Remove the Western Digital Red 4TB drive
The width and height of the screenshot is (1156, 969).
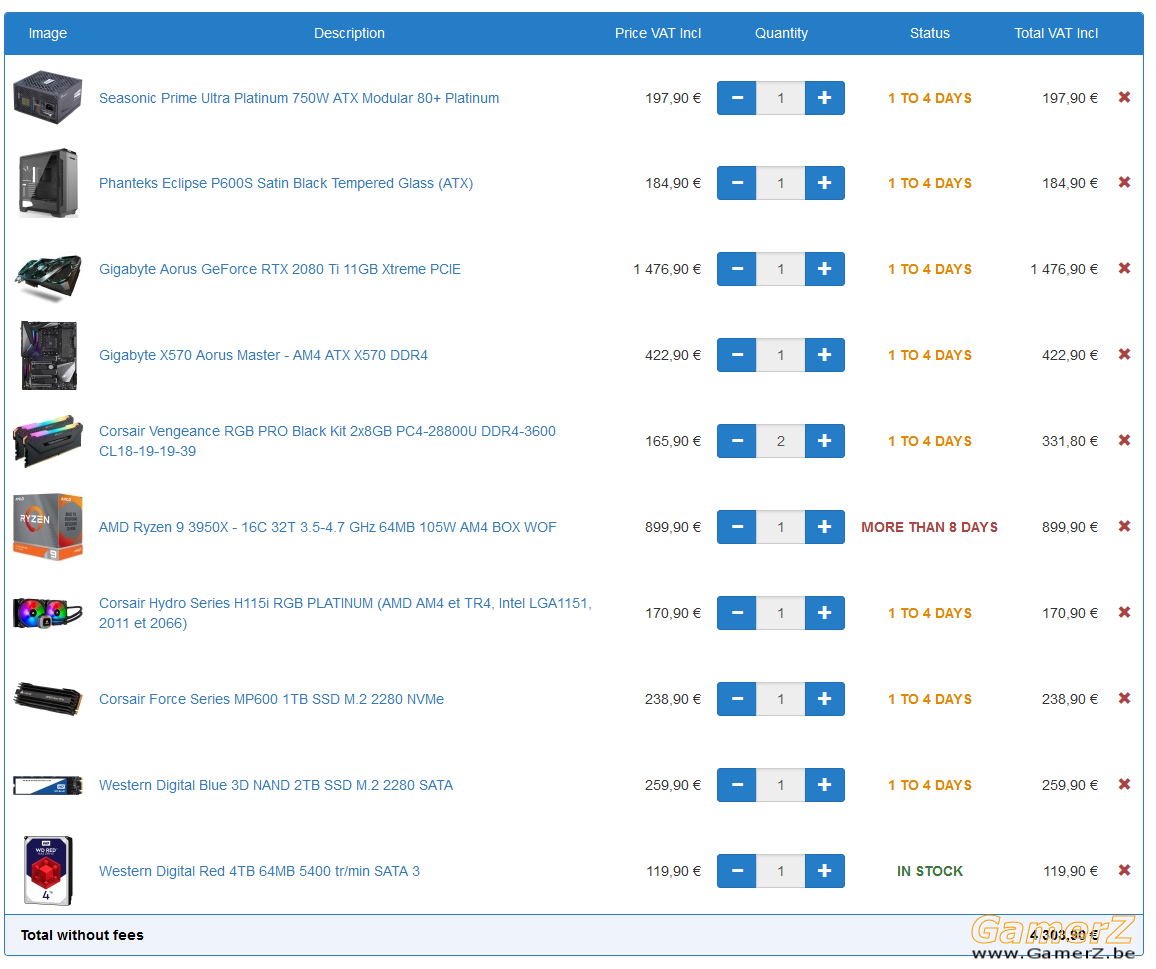pyautogui.click(x=1124, y=870)
